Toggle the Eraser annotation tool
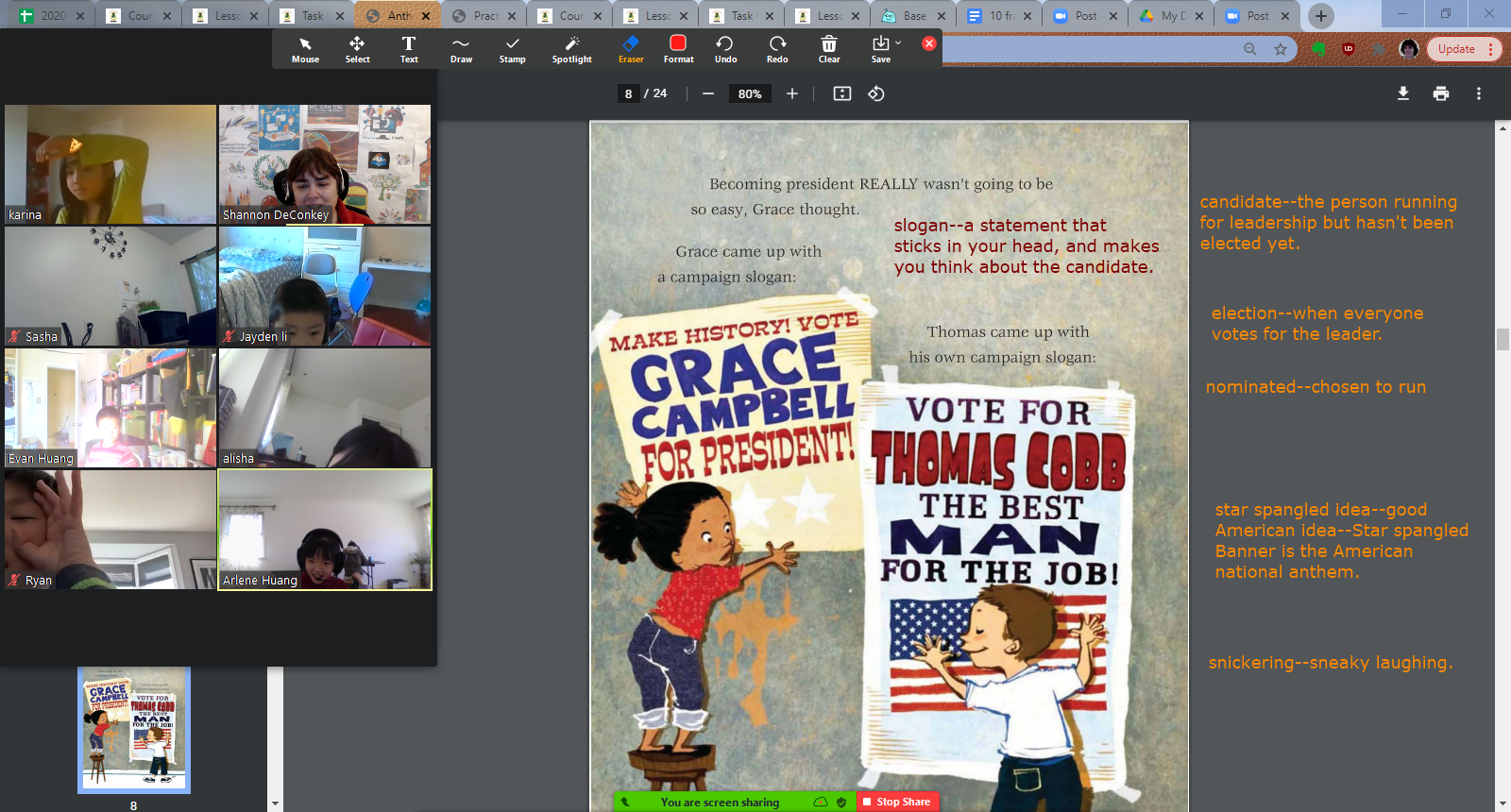 pyautogui.click(x=631, y=49)
